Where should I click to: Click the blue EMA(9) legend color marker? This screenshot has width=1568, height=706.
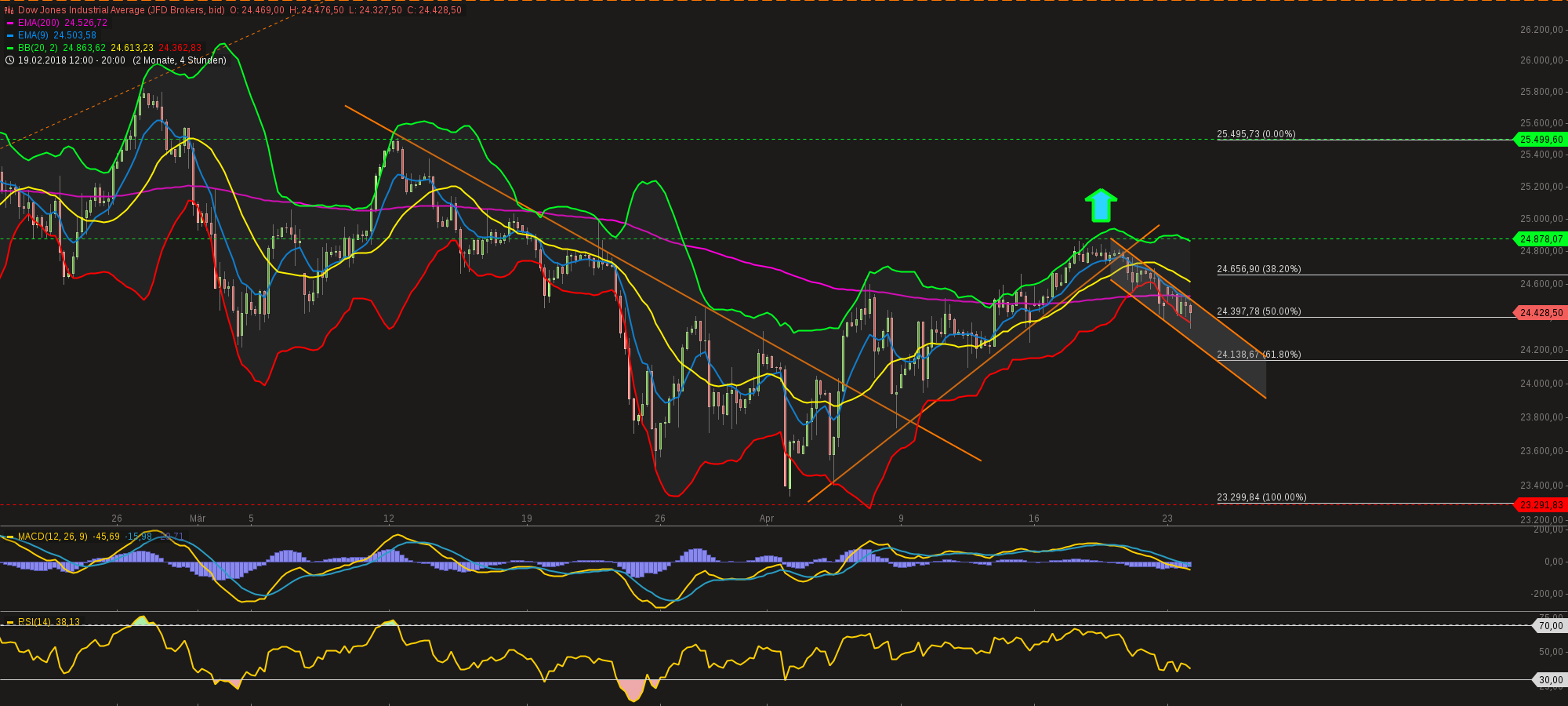tap(10, 35)
